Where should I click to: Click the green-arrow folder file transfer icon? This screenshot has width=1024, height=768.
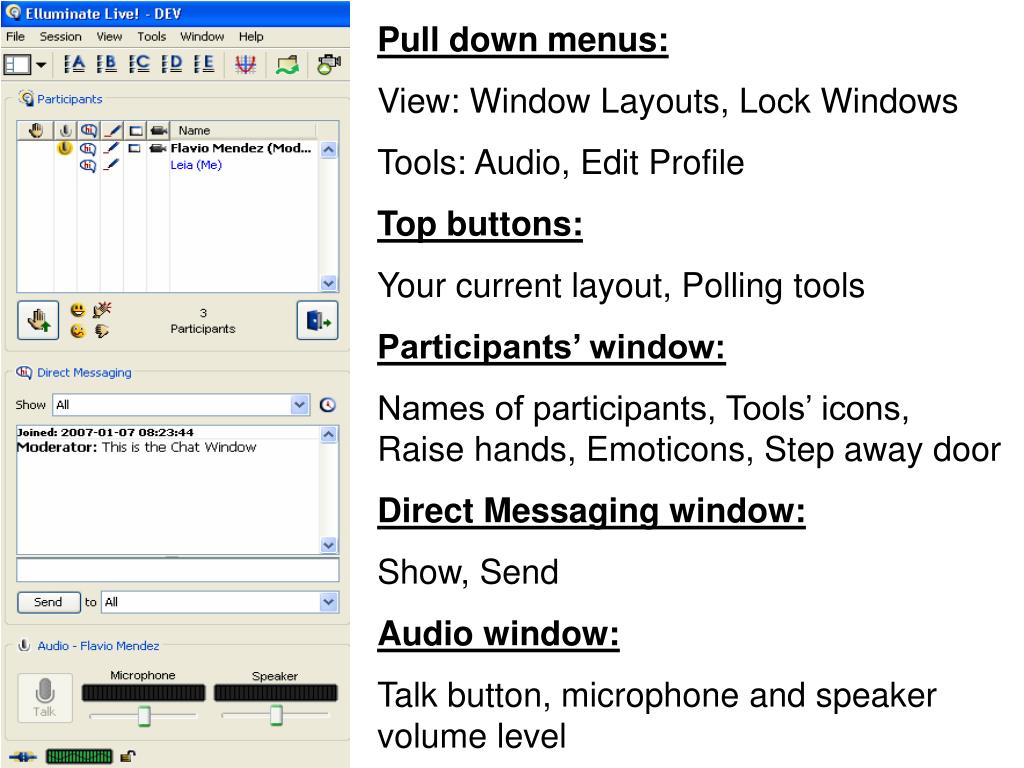(287, 65)
